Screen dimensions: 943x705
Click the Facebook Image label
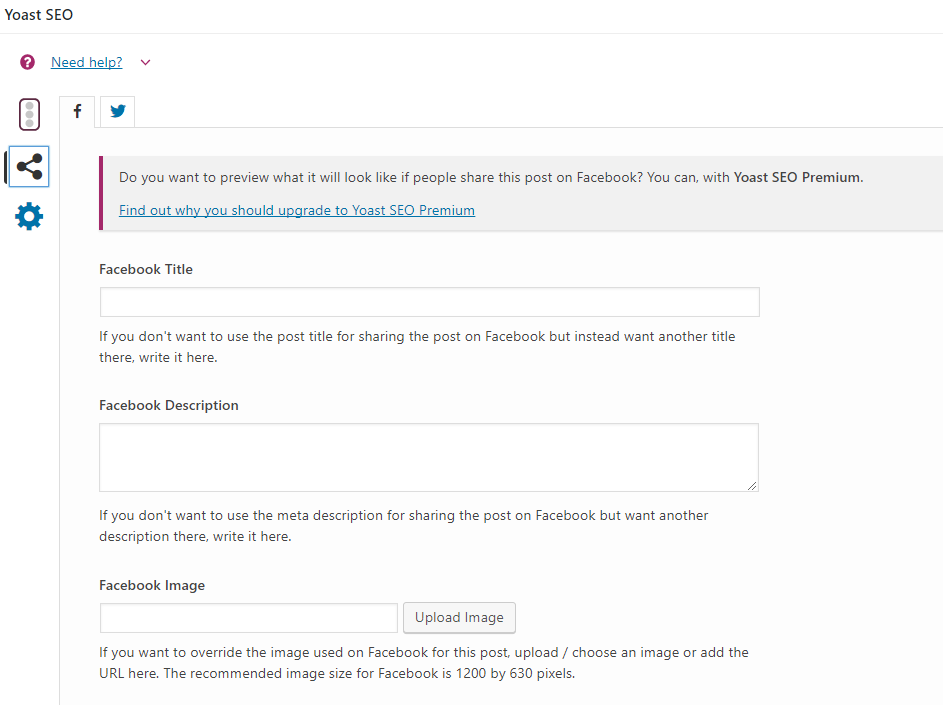click(152, 585)
